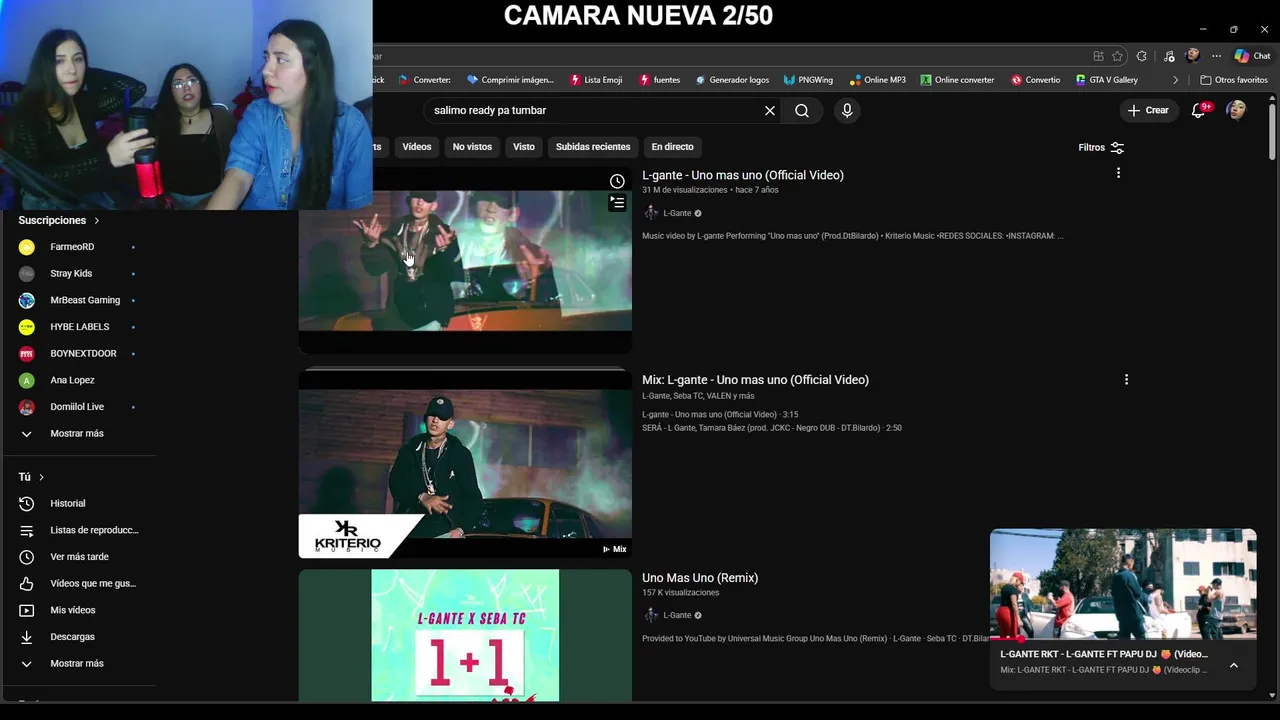Select the No vistos filter chip

coord(472,147)
